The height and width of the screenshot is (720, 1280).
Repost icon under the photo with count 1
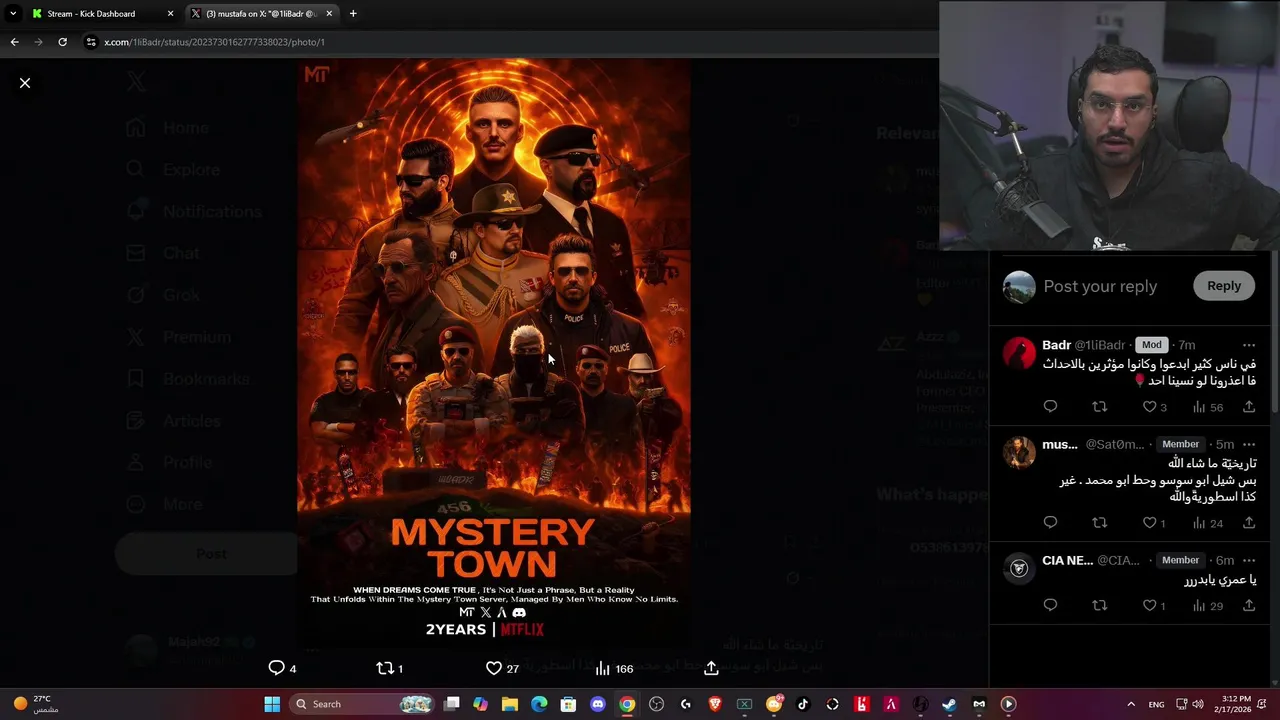385,668
